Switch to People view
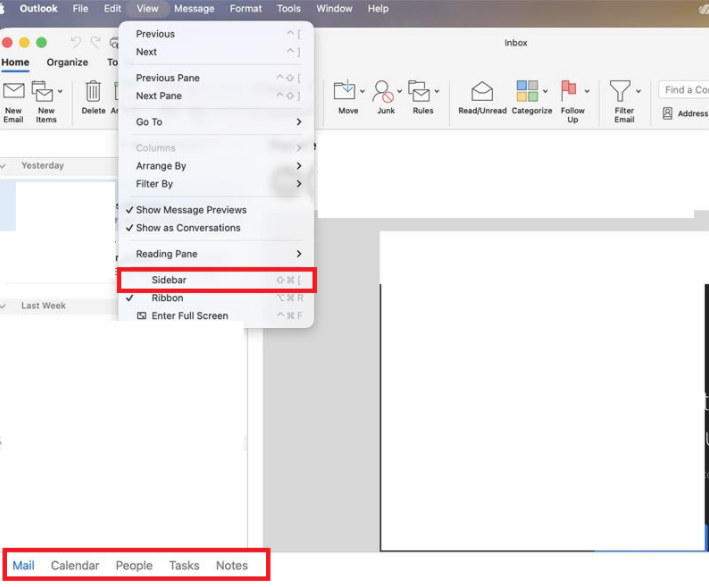The image size is (709, 587). (x=134, y=565)
